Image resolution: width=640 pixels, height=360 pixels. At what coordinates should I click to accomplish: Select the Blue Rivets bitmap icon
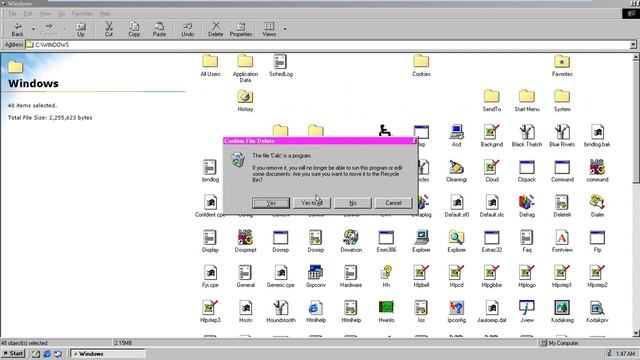pyautogui.click(x=562, y=136)
